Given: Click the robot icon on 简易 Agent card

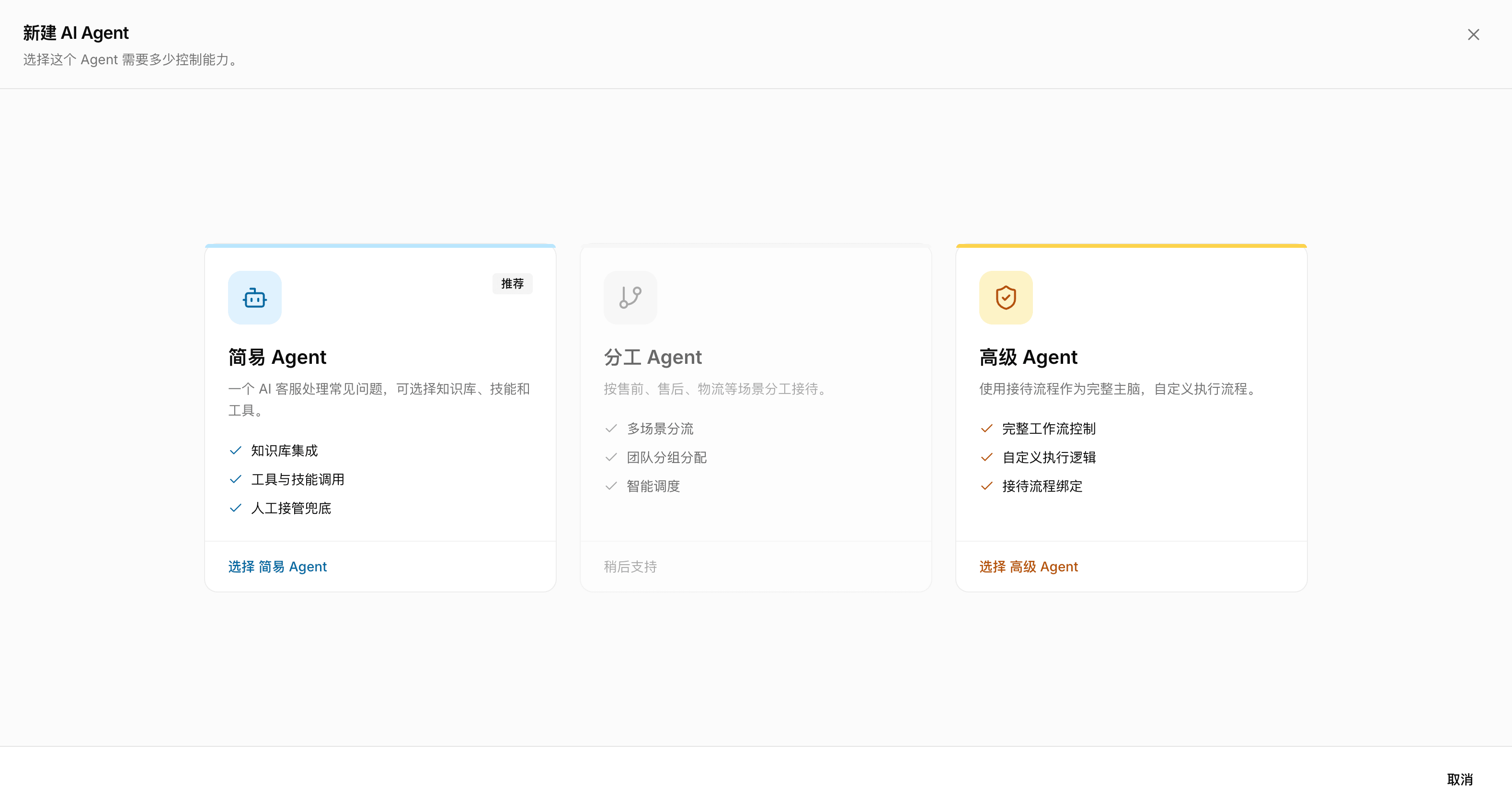Looking at the screenshot, I should tap(255, 298).
